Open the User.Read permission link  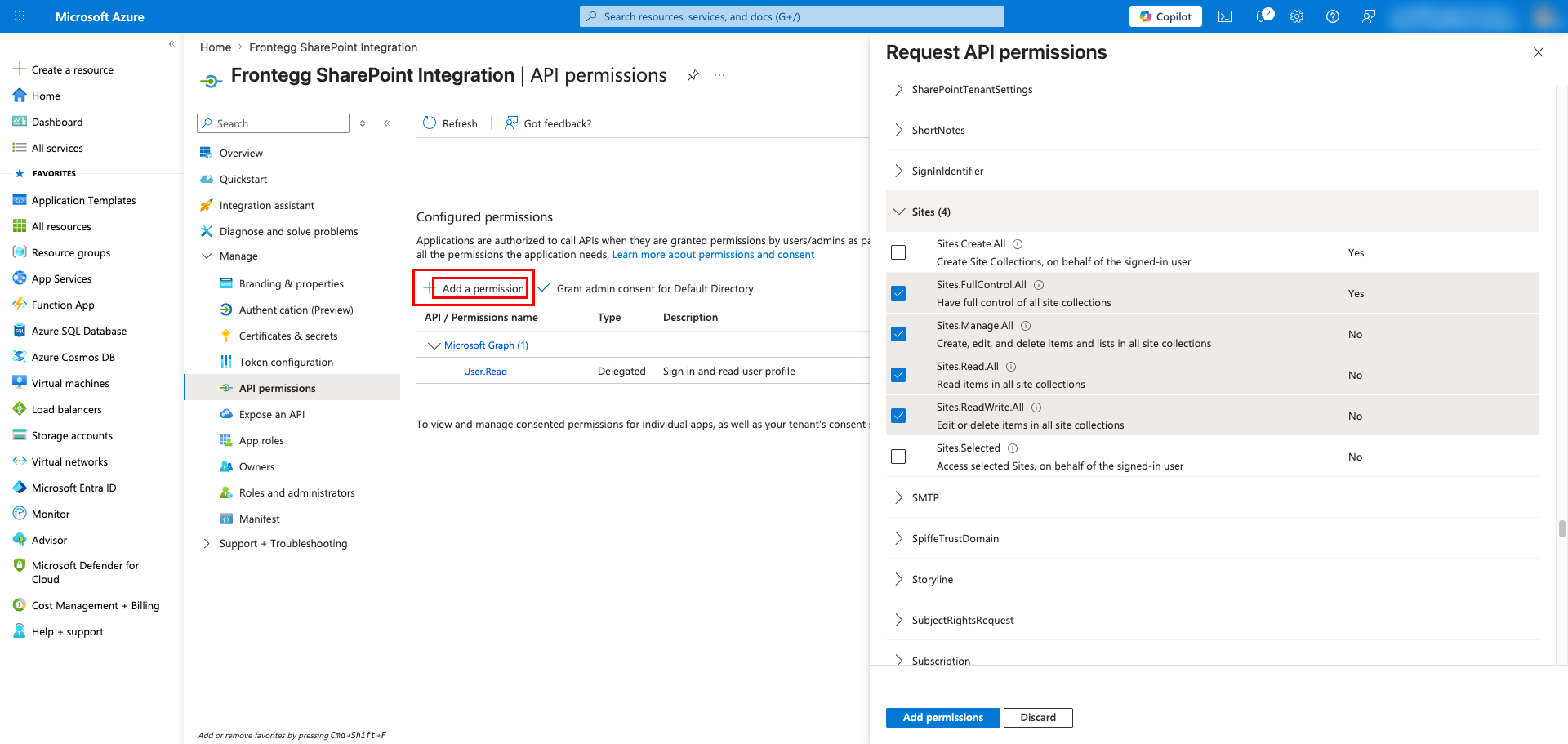coord(485,372)
